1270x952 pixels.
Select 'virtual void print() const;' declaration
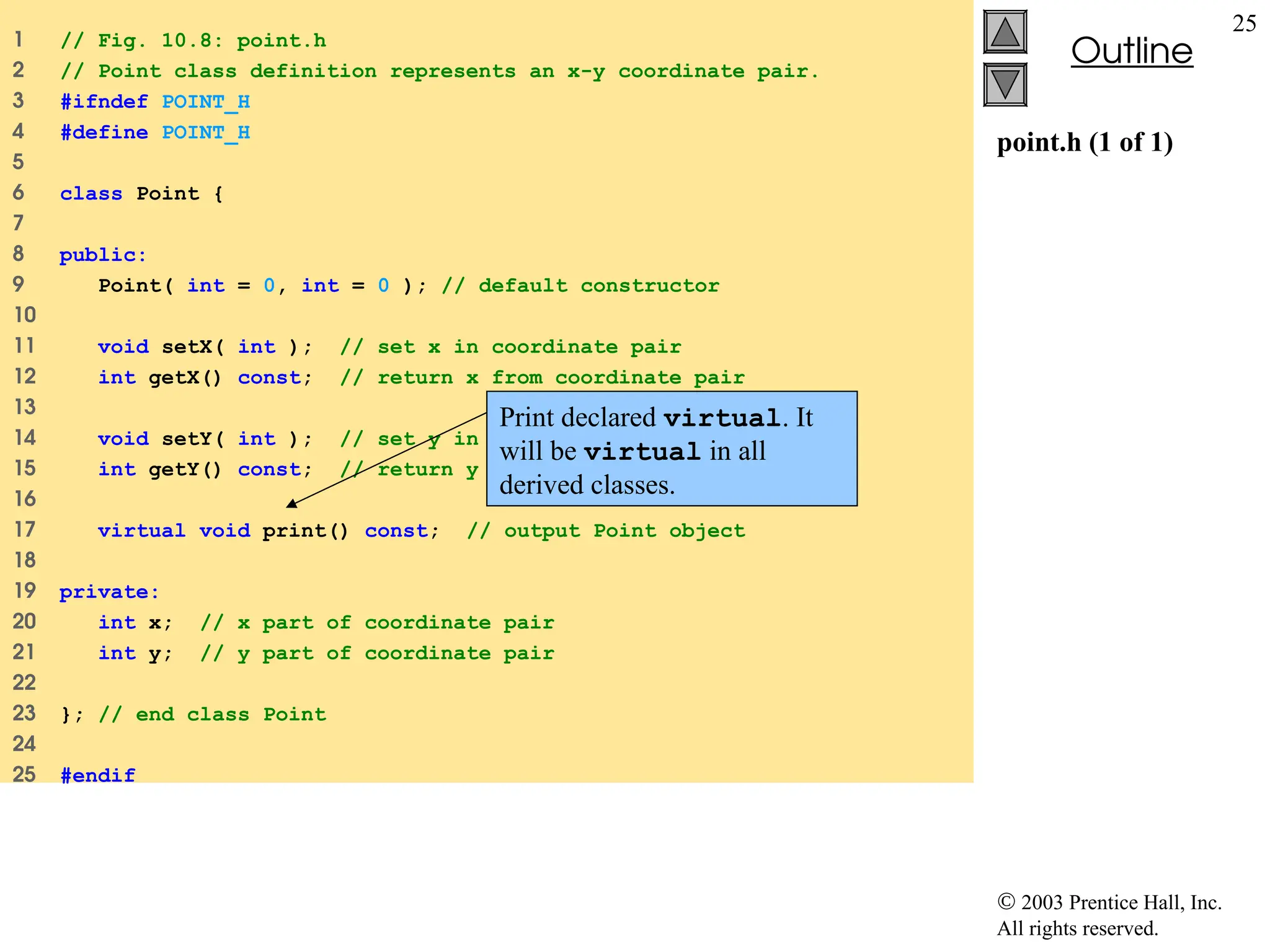click(x=269, y=531)
